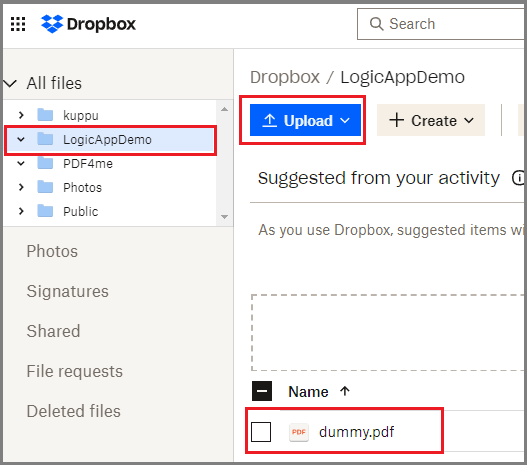This screenshot has height=465, width=527.
Task: Click the Public folder icon
Action: [45, 211]
